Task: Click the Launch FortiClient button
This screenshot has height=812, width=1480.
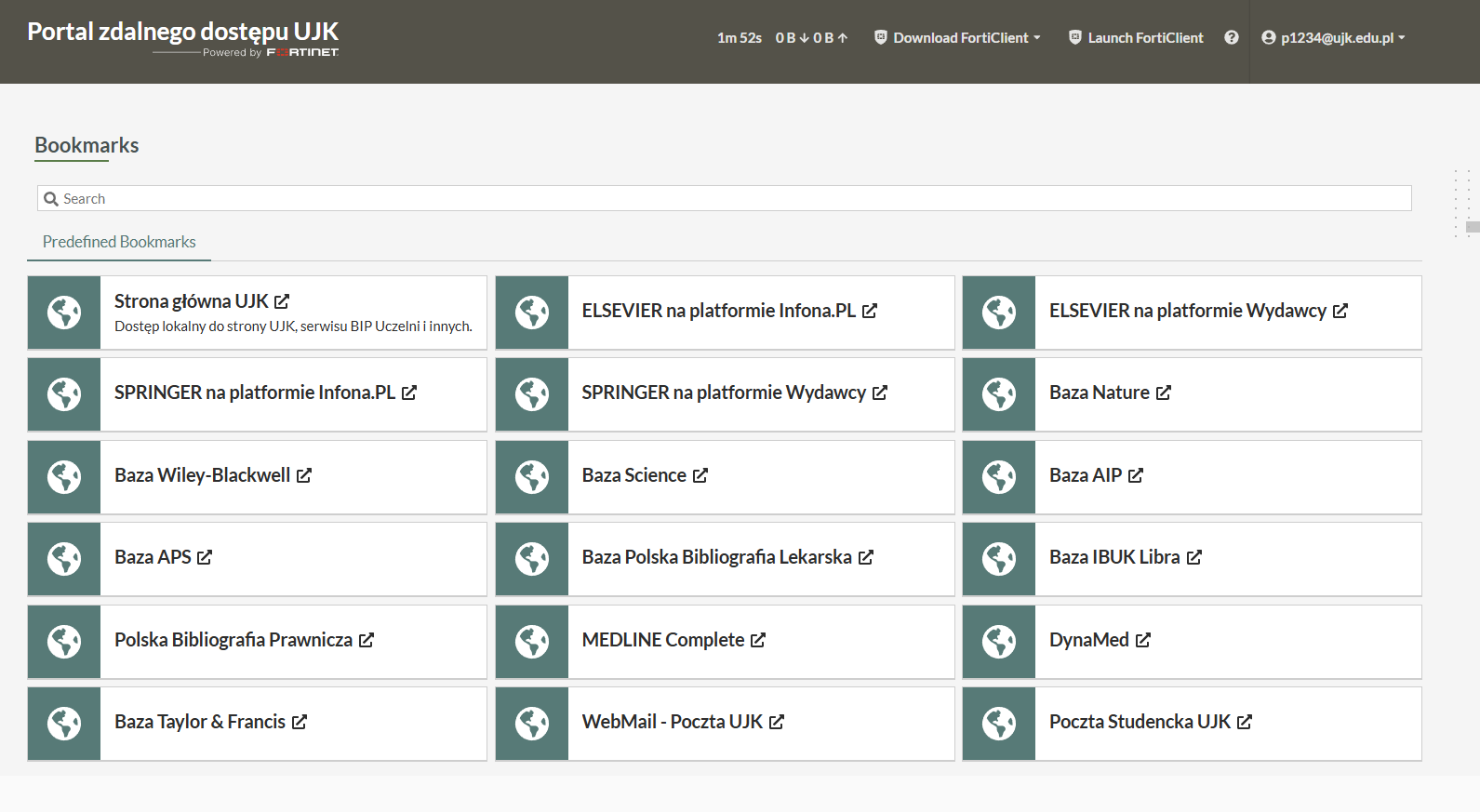Action: [x=1136, y=38]
